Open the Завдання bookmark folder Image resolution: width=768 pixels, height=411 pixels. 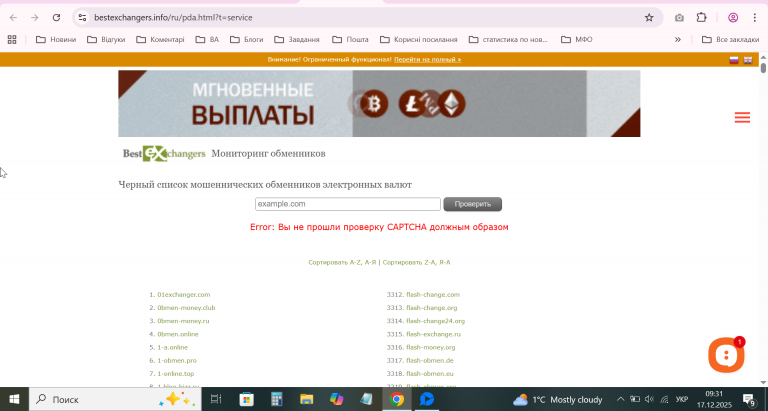pyautogui.click(x=297, y=40)
